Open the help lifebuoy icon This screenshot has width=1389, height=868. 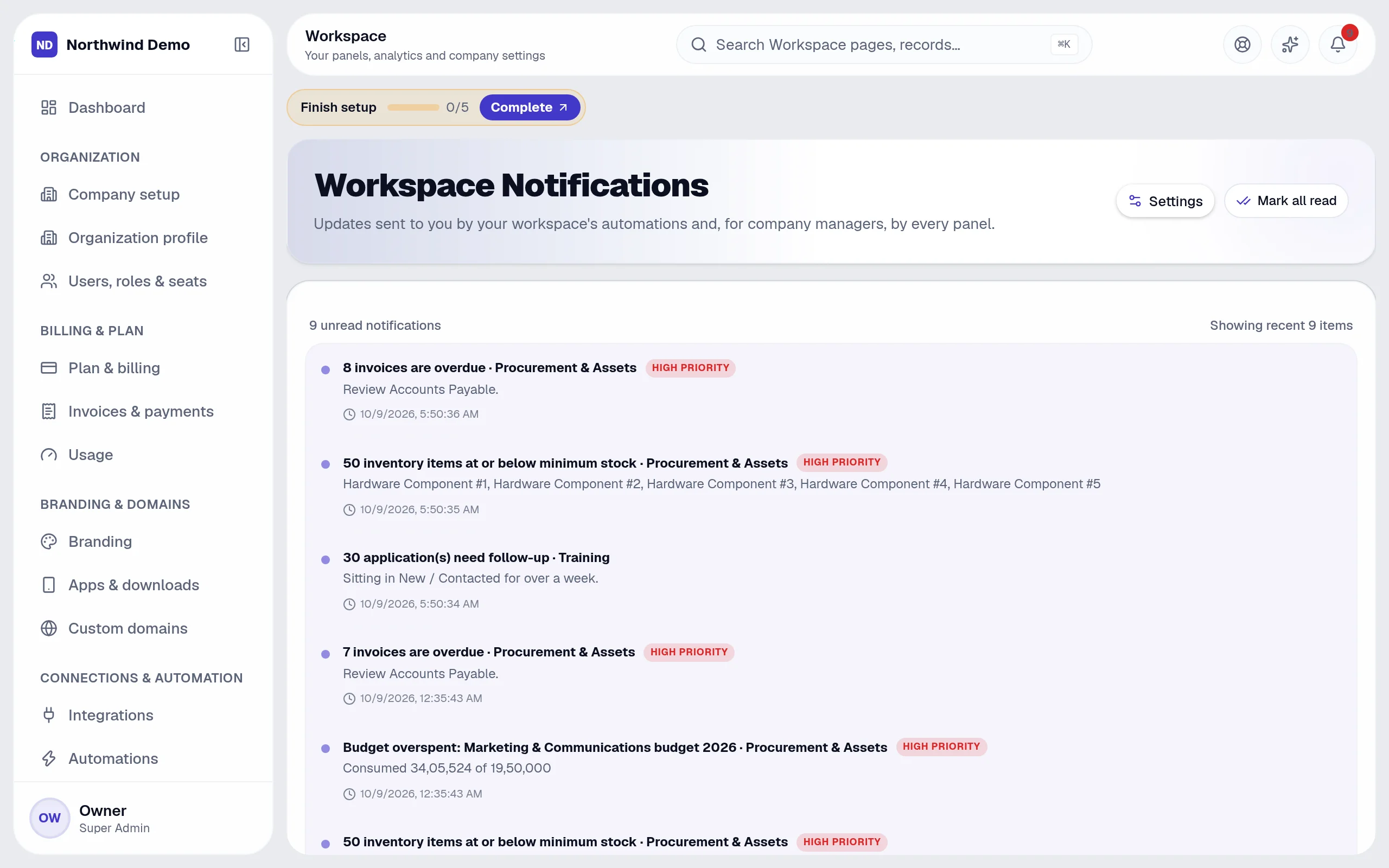coord(1242,44)
